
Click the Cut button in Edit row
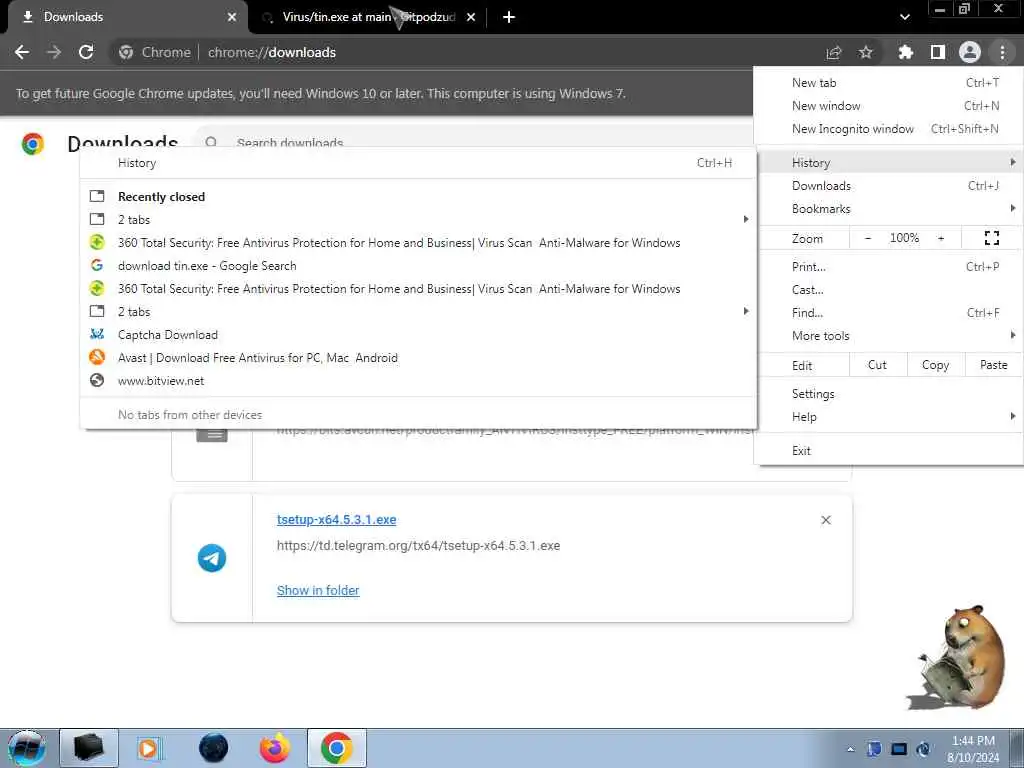pyautogui.click(x=878, y=365)
